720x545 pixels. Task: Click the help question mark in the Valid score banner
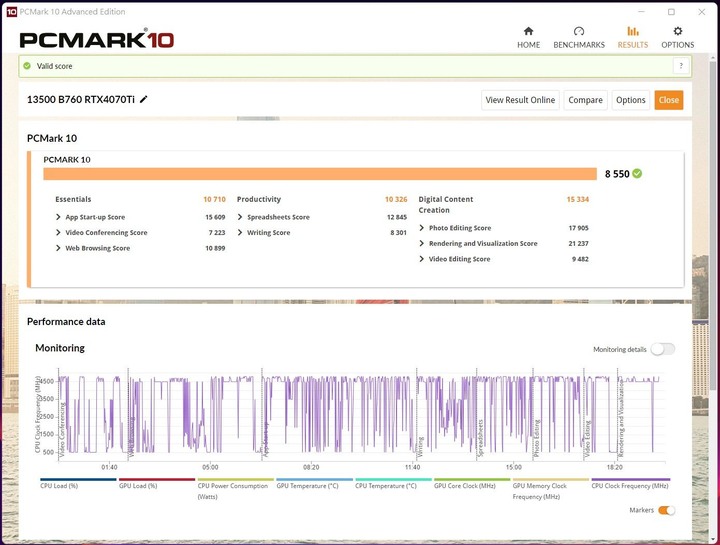click(x=681, y=66)
